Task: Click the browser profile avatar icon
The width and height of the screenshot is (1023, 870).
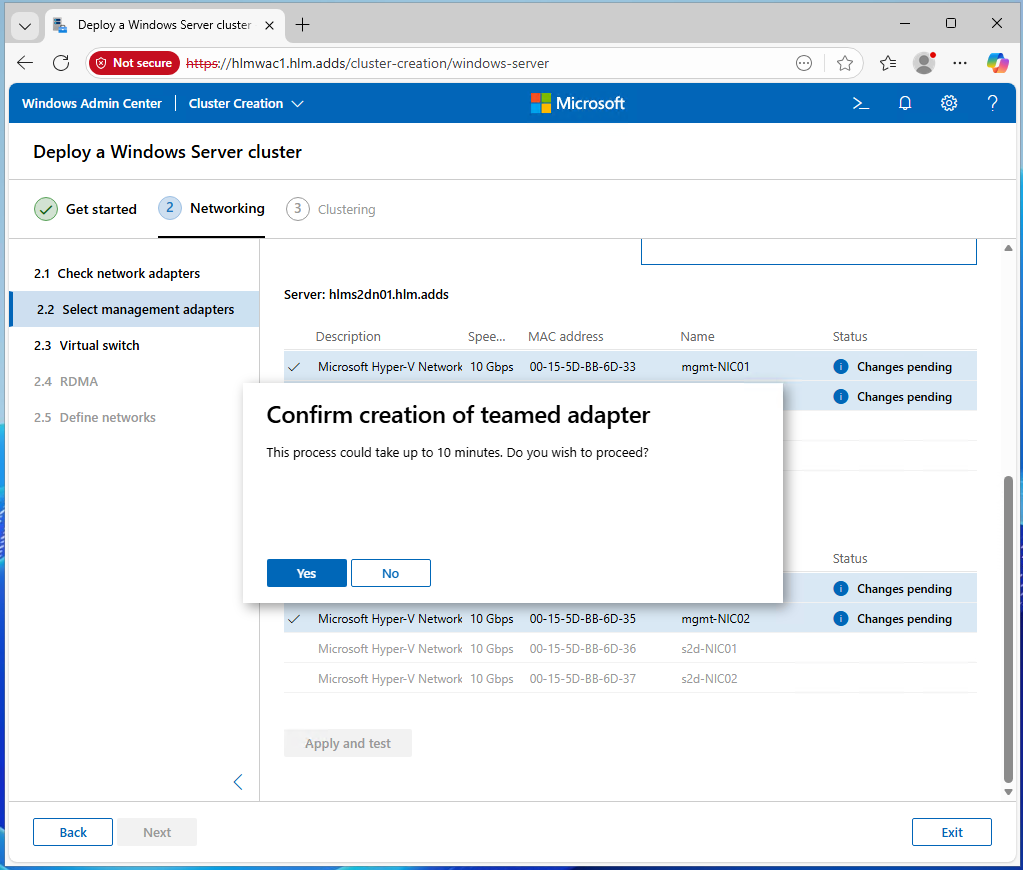Action: [923, 63]
